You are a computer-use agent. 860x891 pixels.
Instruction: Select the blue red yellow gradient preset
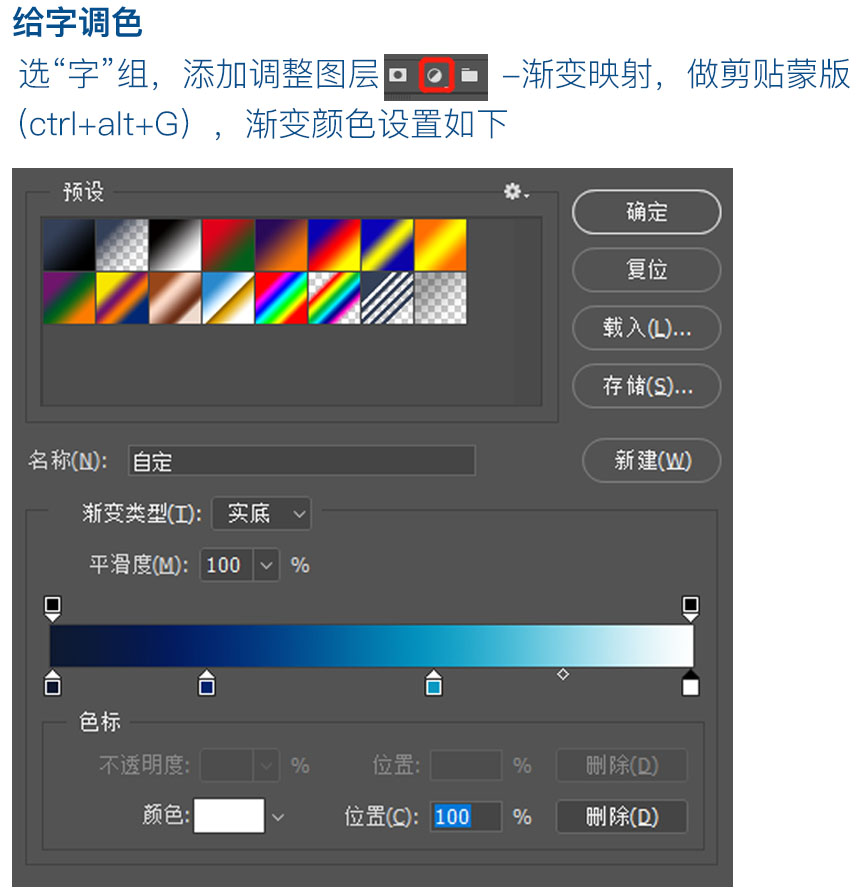[x=334, y=245]
